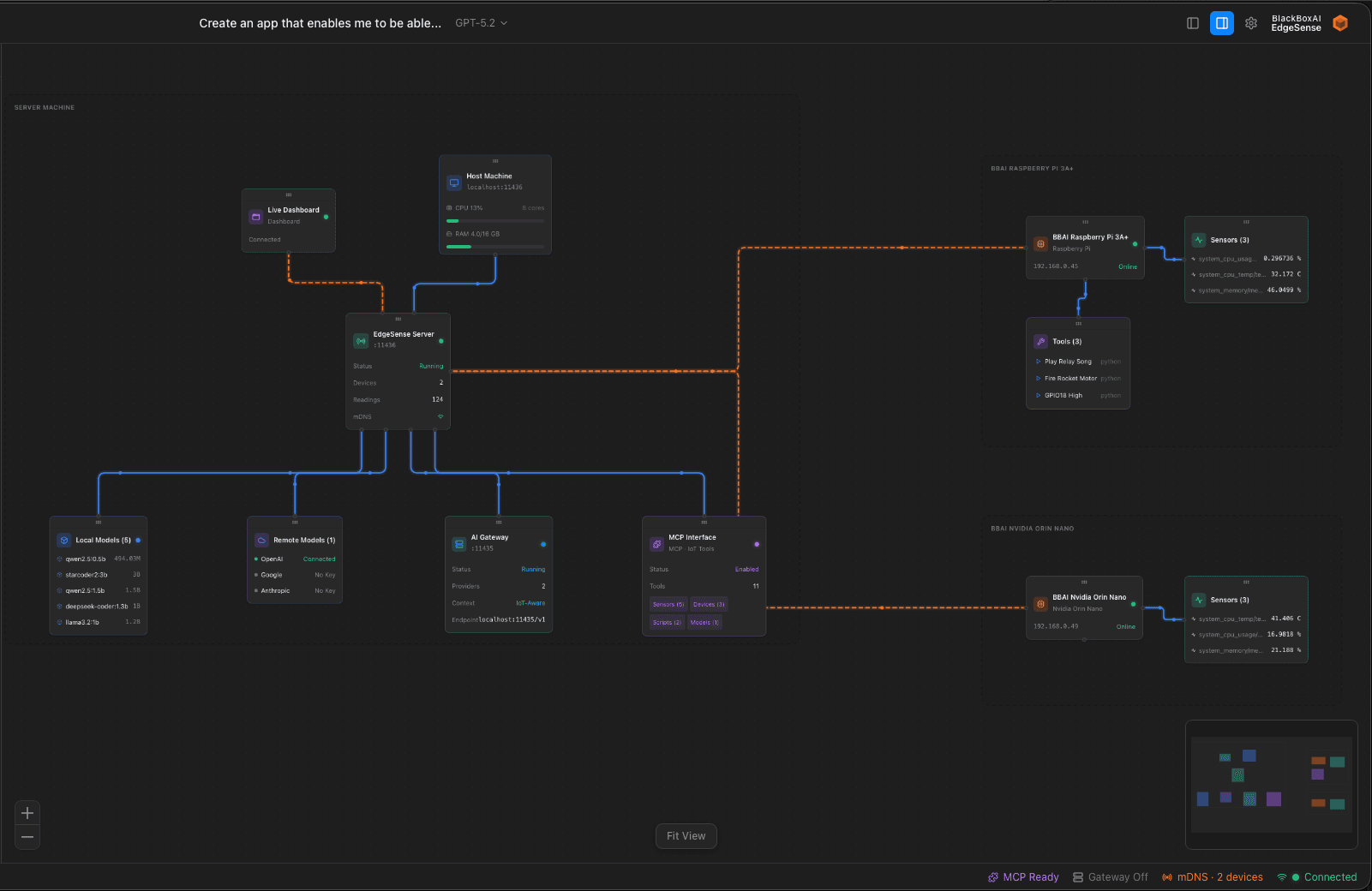The height and width of the screenshot is (891, 1372).
Task: Click the mDNS signal icon in status bar
Action: (1166, 876)
